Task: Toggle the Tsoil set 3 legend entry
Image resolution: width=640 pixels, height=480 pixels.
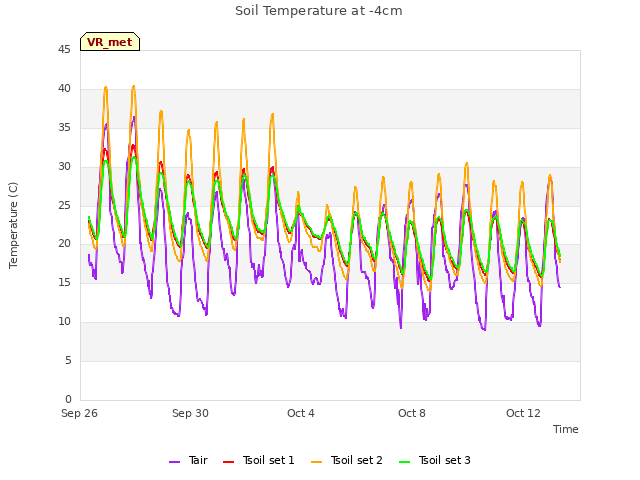Action: coord(435,460)
